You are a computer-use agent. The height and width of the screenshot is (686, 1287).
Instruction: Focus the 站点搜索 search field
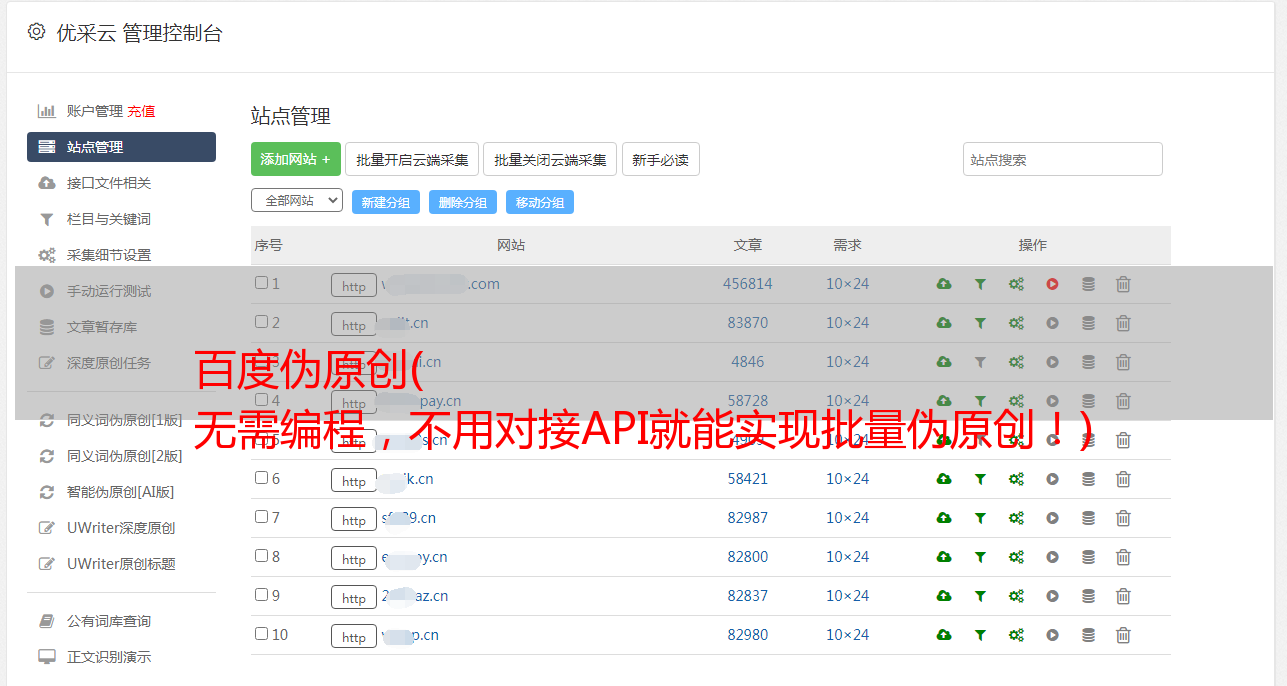(x=1063, y=159)
